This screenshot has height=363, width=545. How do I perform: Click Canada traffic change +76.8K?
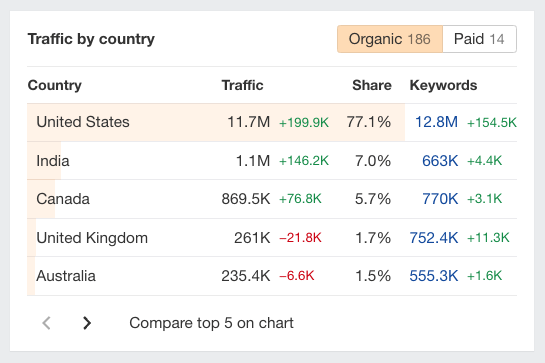pos(300,199)
